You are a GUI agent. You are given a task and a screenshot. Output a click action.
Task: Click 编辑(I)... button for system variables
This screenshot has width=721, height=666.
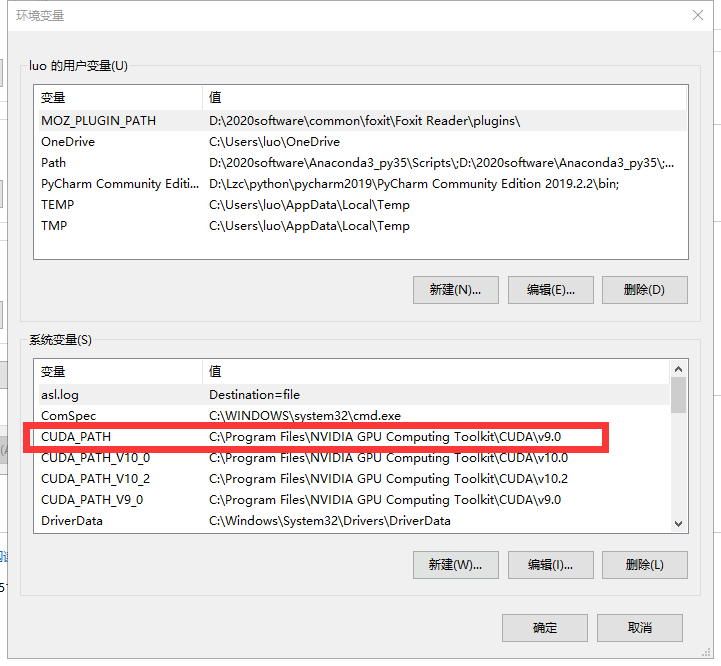pos(550,565)
